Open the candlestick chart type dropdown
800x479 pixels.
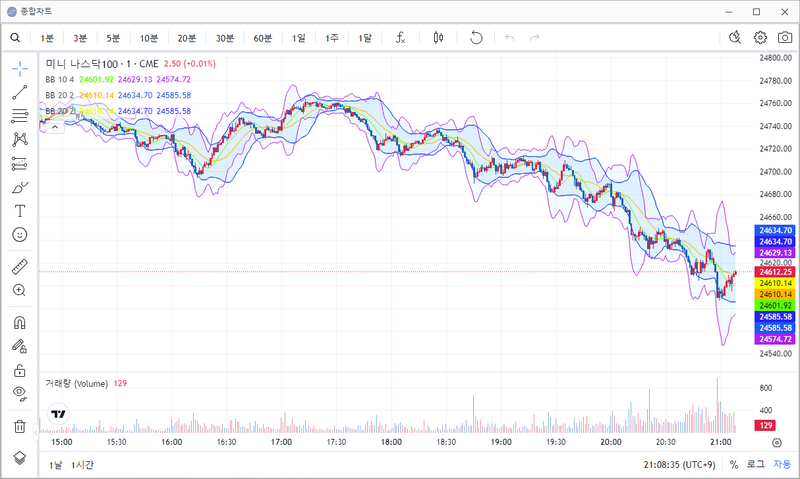pyautogui.click(x=437, y=38)
